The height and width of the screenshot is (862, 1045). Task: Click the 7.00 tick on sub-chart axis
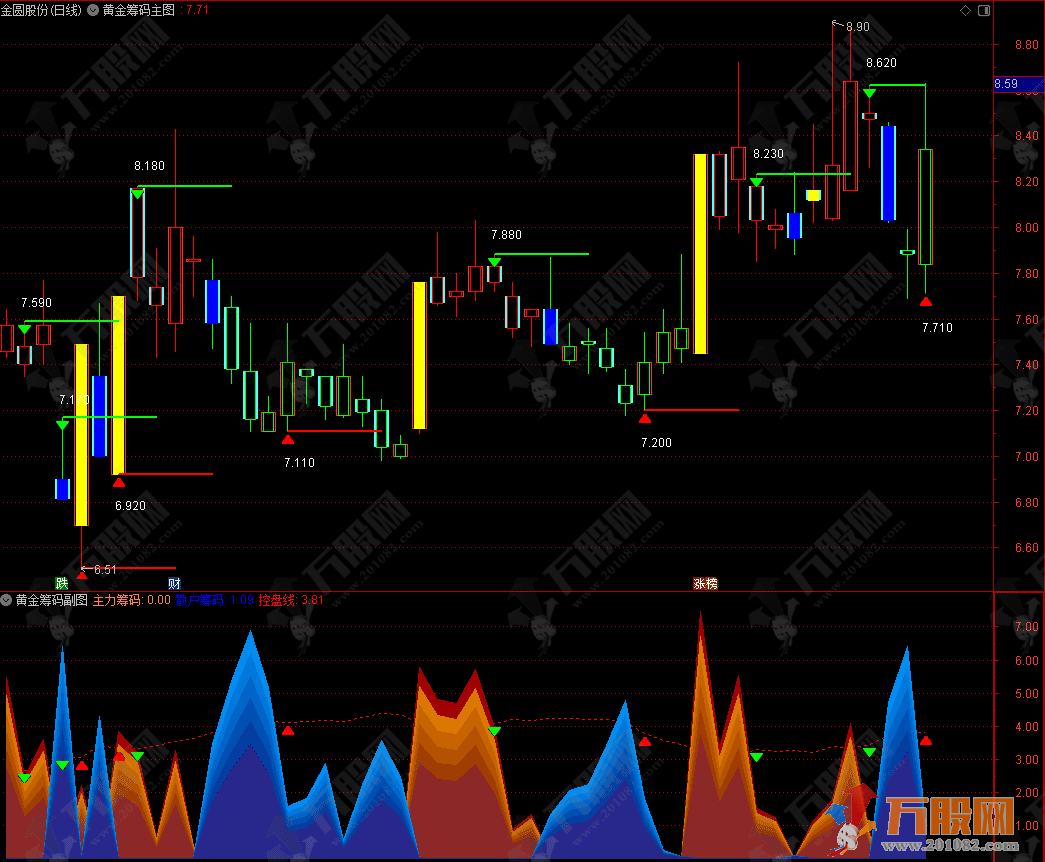coord(1026,627)
